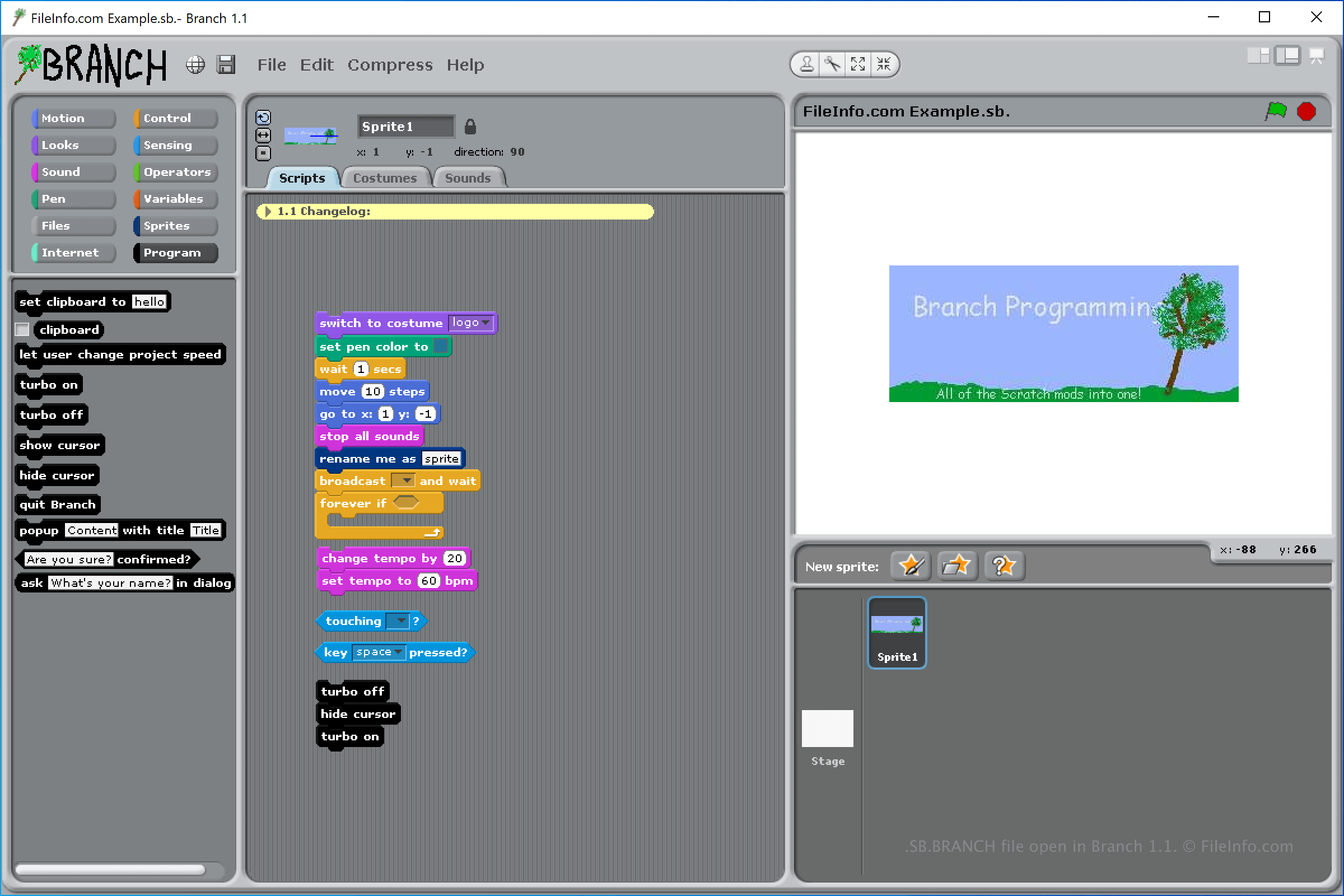The image size is (1344, 896).
Task: Set rotation style to can rotate
Action: pyautogui.click(x=263, y=118)
